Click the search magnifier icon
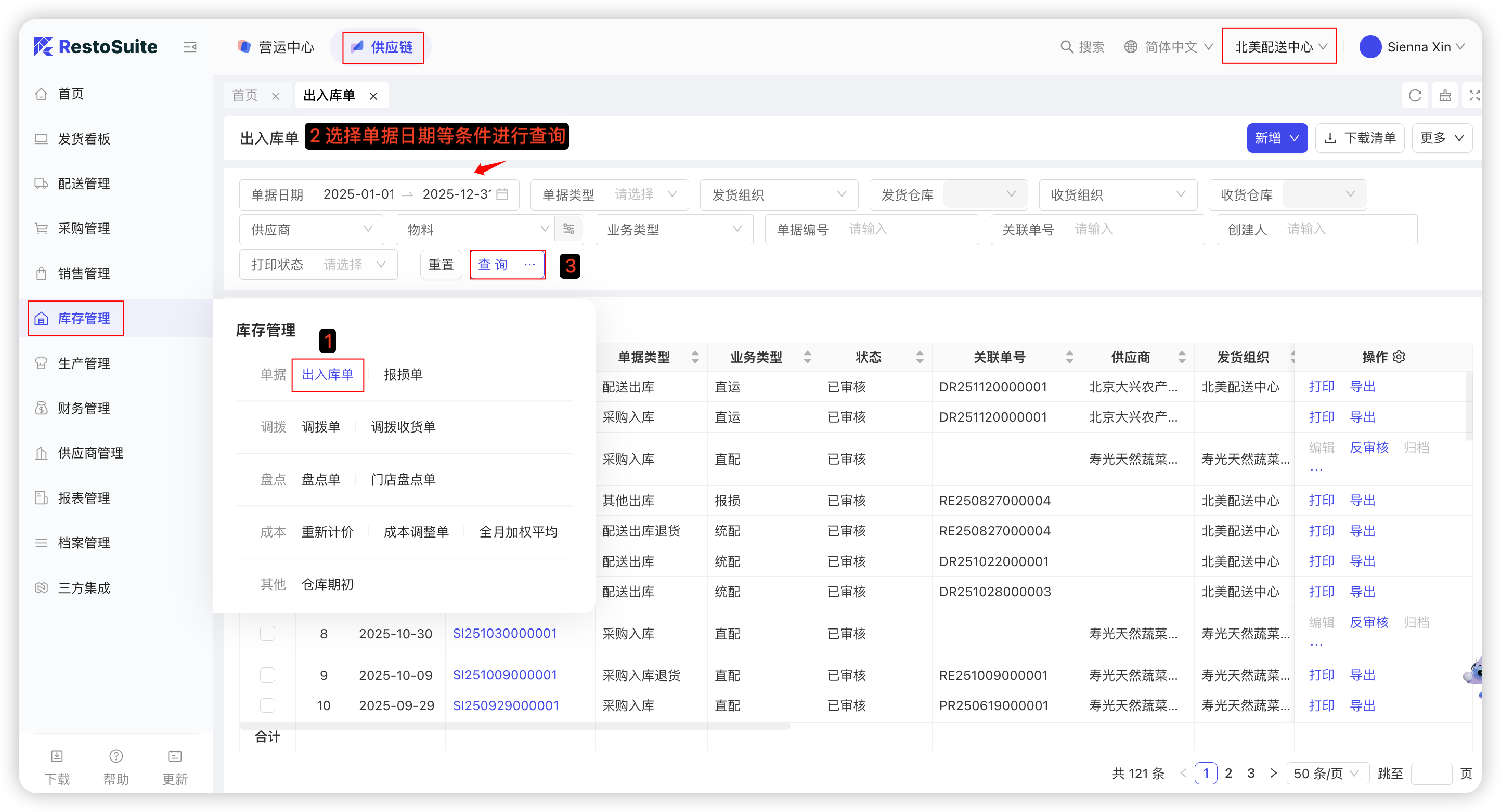This screenshot has width=1501, height=812. (x=1066, y=47)
